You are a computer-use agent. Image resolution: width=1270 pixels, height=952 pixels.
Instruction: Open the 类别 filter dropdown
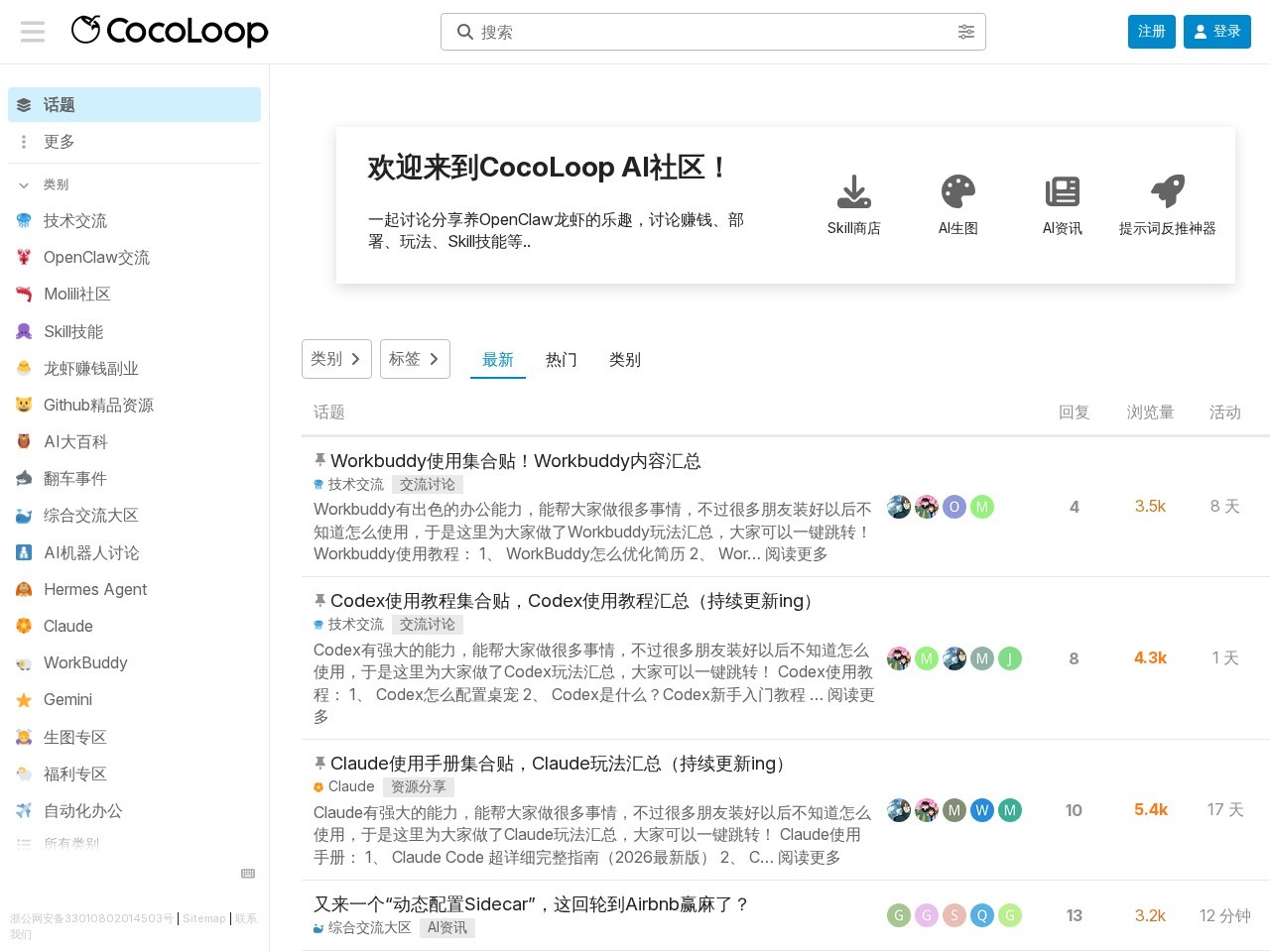coord(336,359)
